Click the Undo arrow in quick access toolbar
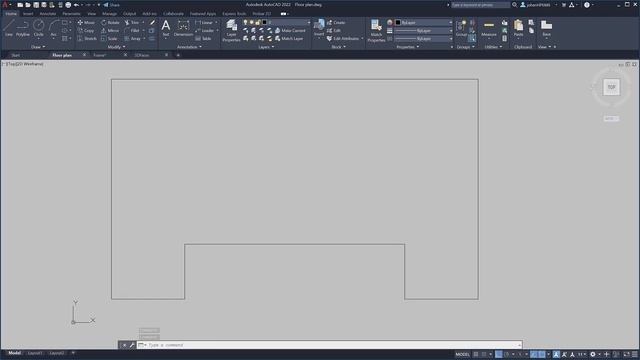640x360 pixels. (x=76, y=5)
